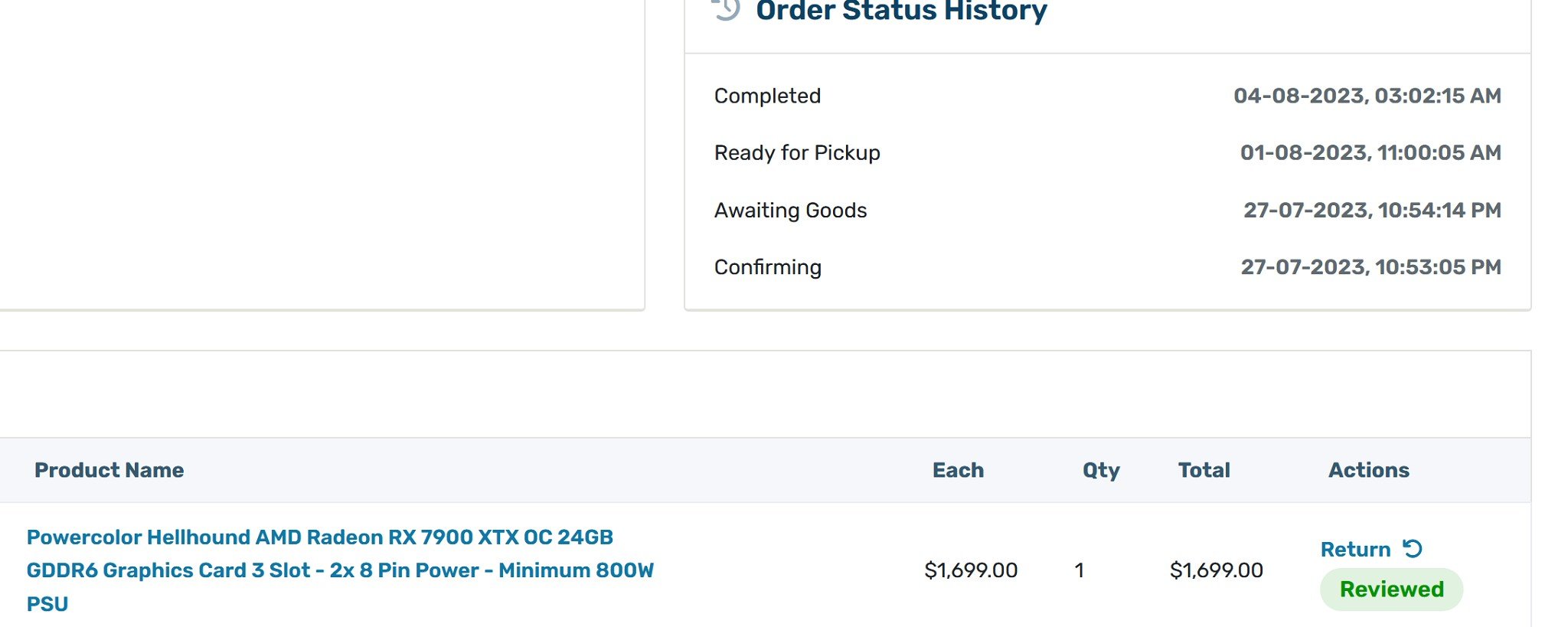Click the Order Status History clock icon
This screenshot has width=1568, height=627.
[726, 9]
